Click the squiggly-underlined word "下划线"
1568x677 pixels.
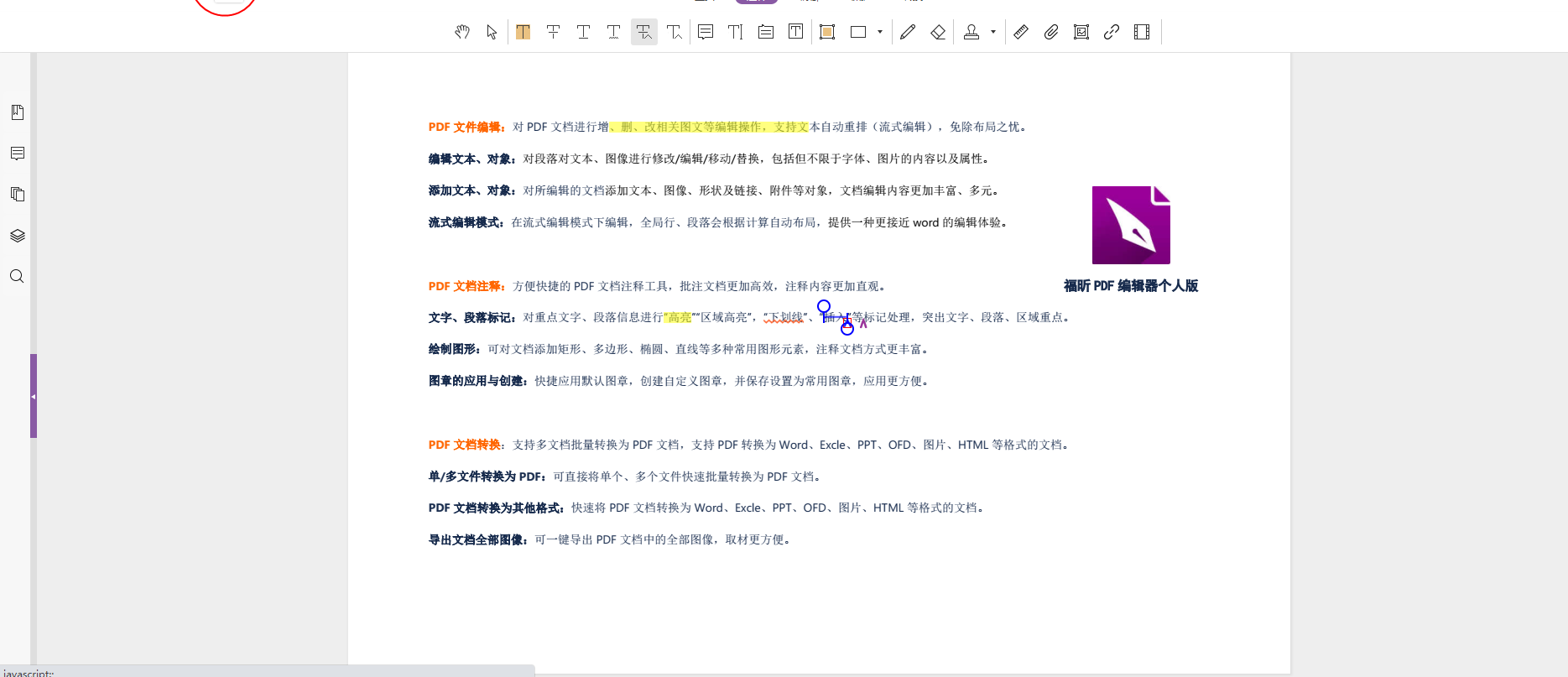tap(786, 317)
